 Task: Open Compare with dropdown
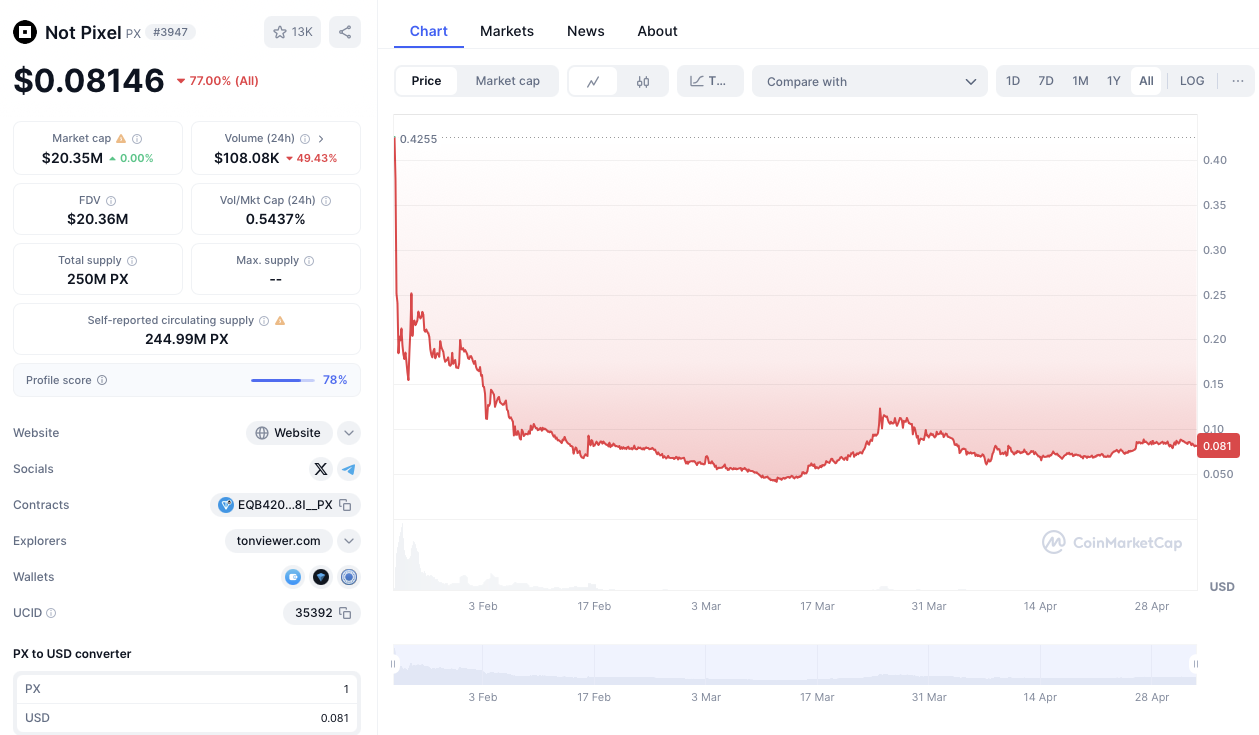(870, 82)
